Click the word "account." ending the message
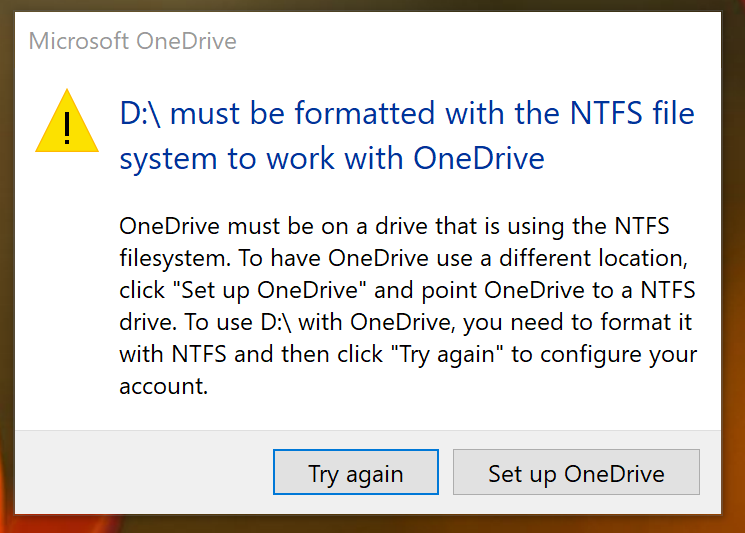This screenshot has width=745, height=533. (163, 387)
